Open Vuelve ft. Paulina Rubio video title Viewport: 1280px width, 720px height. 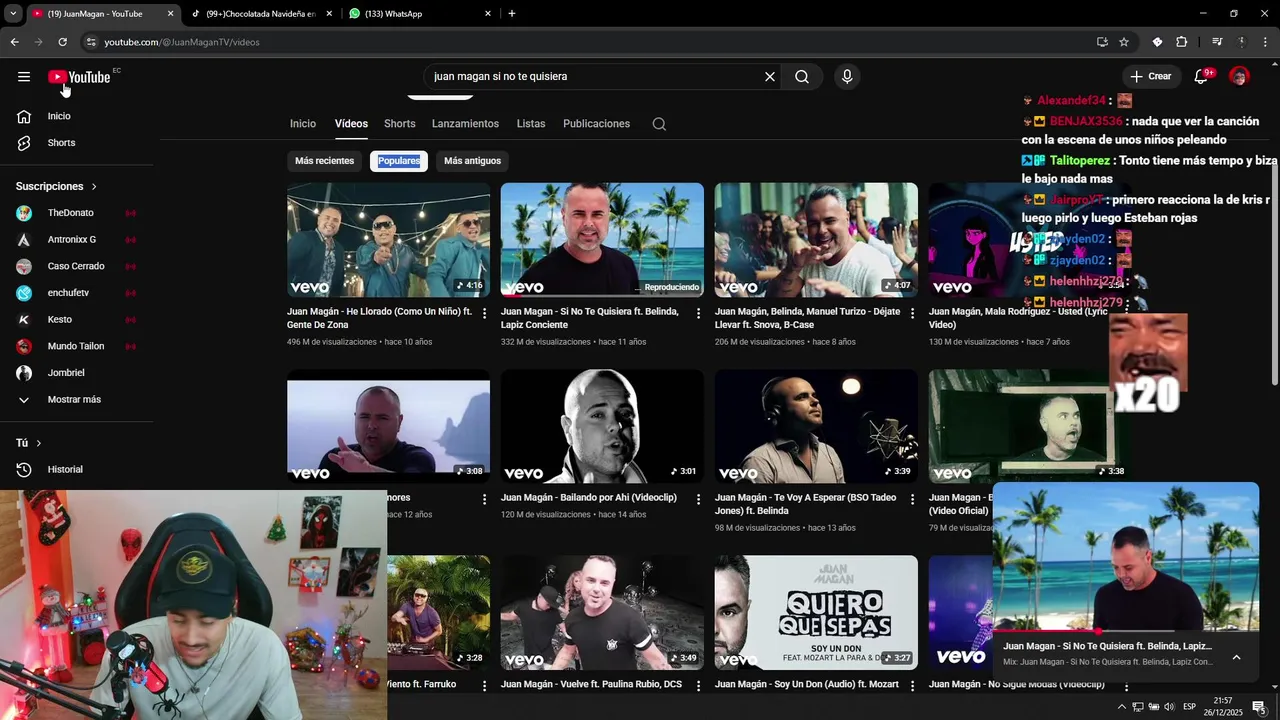tap(591, 685)
